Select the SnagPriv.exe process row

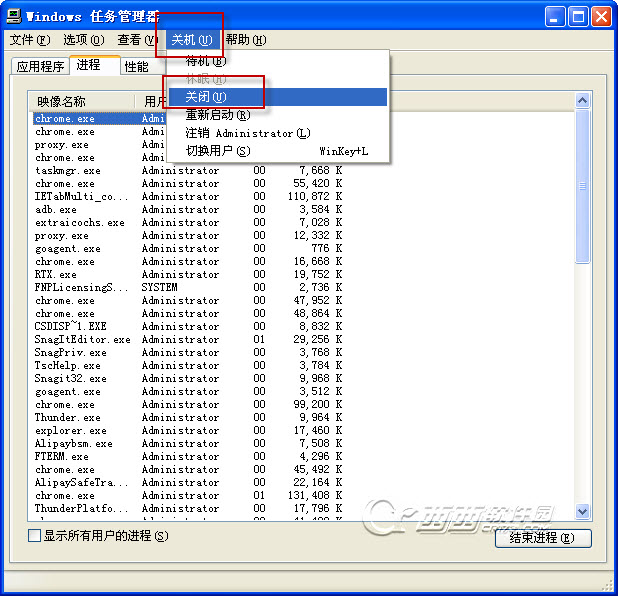click(x=188, y=352)
